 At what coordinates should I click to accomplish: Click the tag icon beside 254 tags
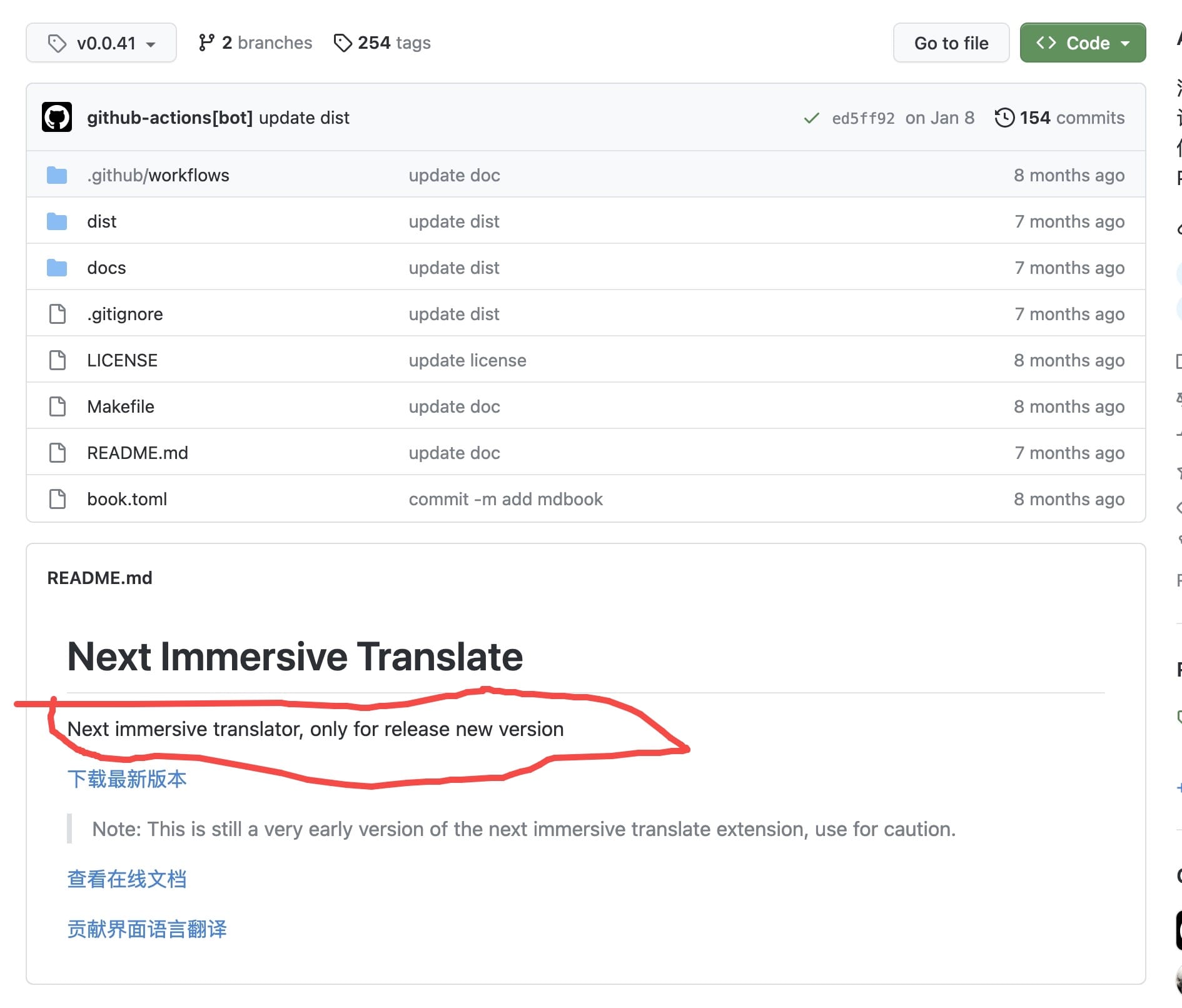pyautogui.click(x=343, y=43)
